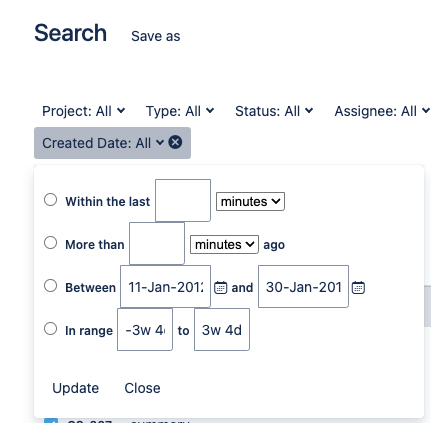This screenshot has width=431, height=423.
Task: Open calendar picker for Between end date
Action: tap(358, 287)
